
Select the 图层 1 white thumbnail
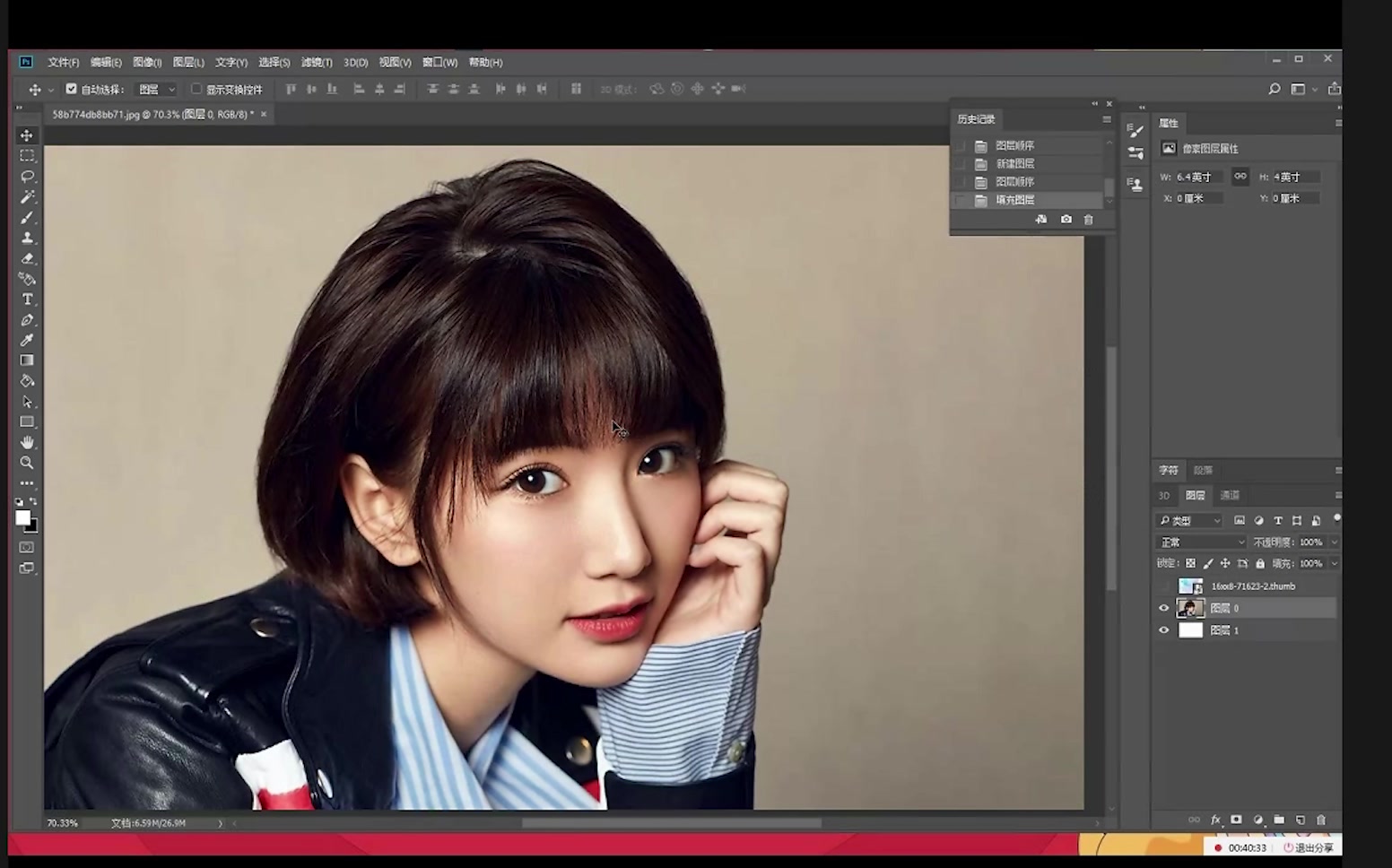point(1190,630)
